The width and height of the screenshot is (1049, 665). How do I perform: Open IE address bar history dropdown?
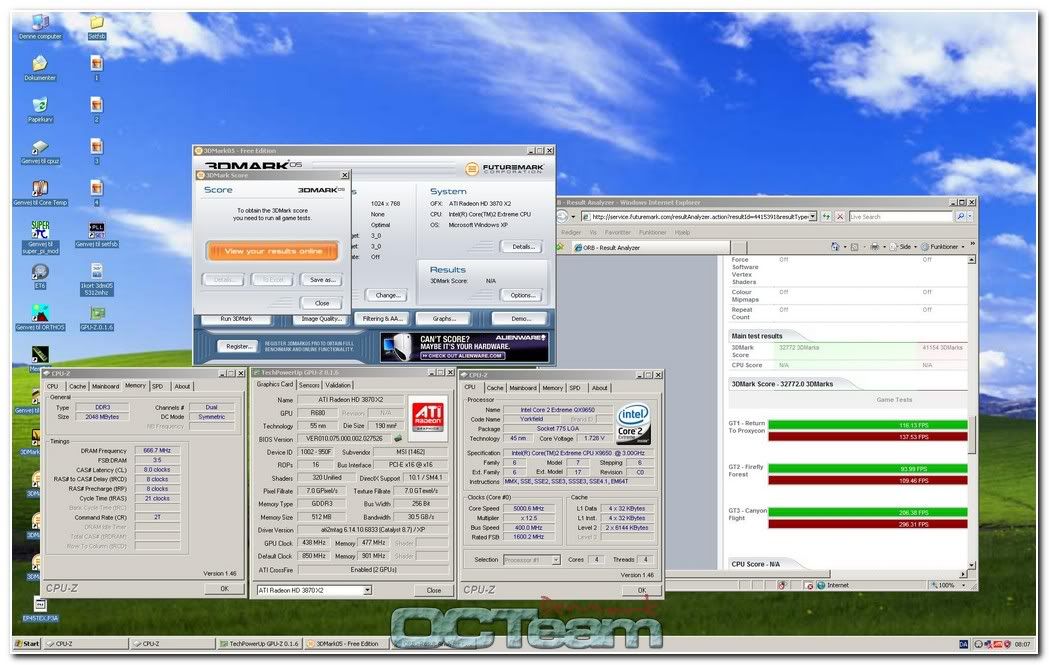(x=813, y=217)
